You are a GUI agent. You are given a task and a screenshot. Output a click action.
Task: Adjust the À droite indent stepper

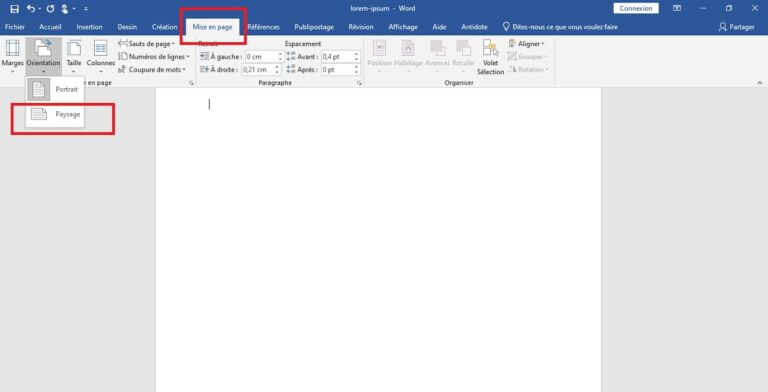[x=278, y=70]
